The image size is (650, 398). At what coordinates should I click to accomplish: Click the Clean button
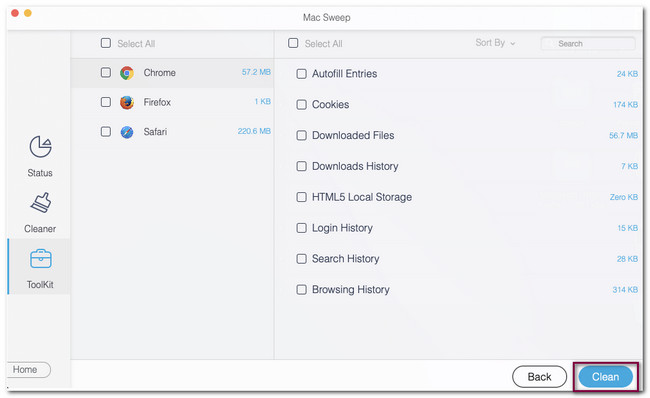(x=605, y=377)
